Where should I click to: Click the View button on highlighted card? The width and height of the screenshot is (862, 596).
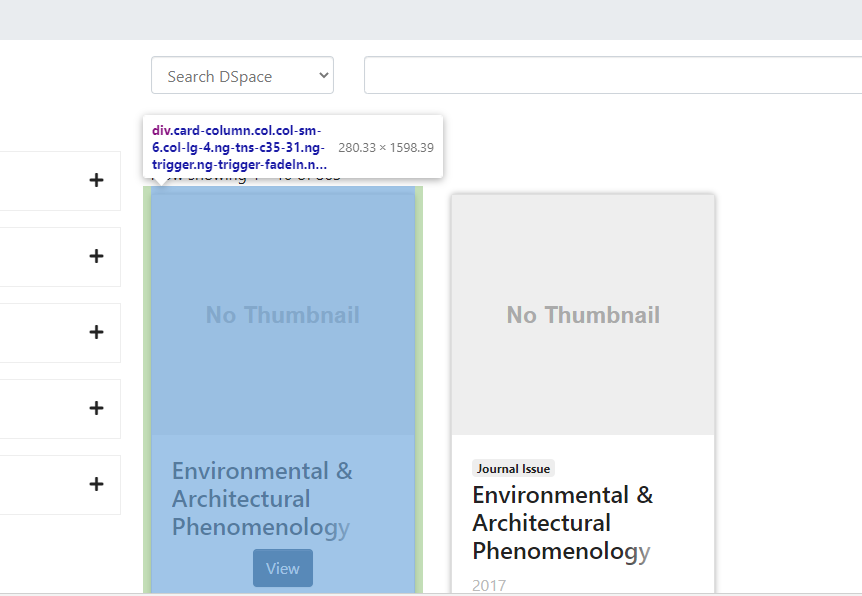(283, 568)
